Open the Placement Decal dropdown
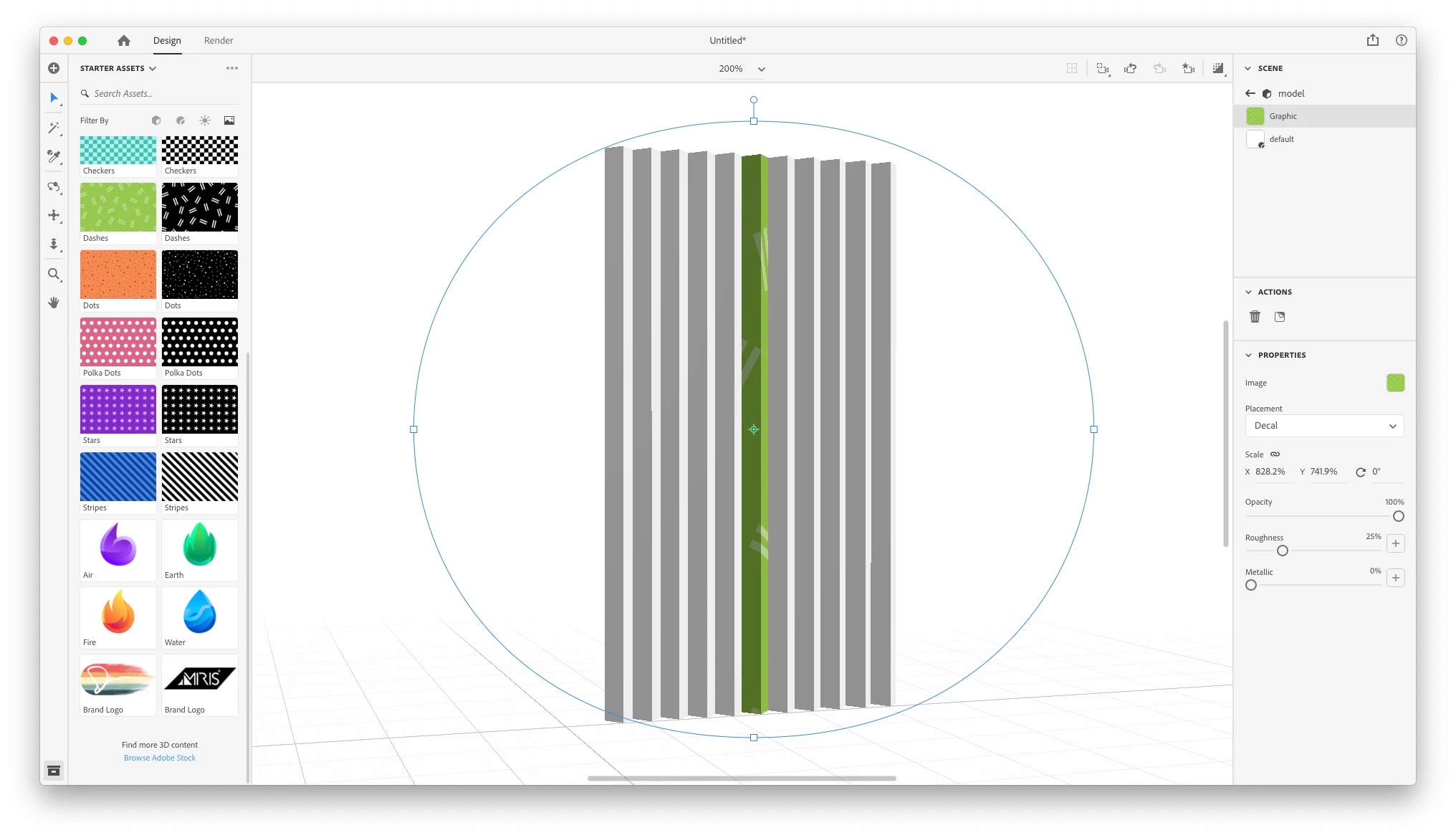Image resolution: width=1456 pixels, height=838 pixels. (x=1323, y=426)
